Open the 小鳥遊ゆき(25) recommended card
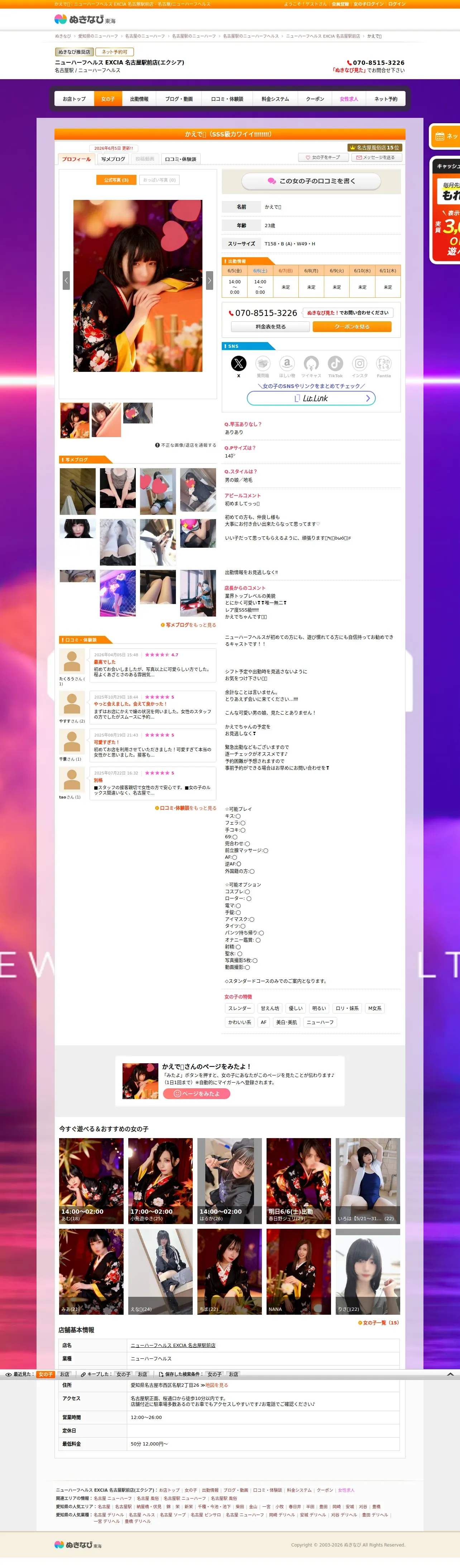 [160, 1181]
